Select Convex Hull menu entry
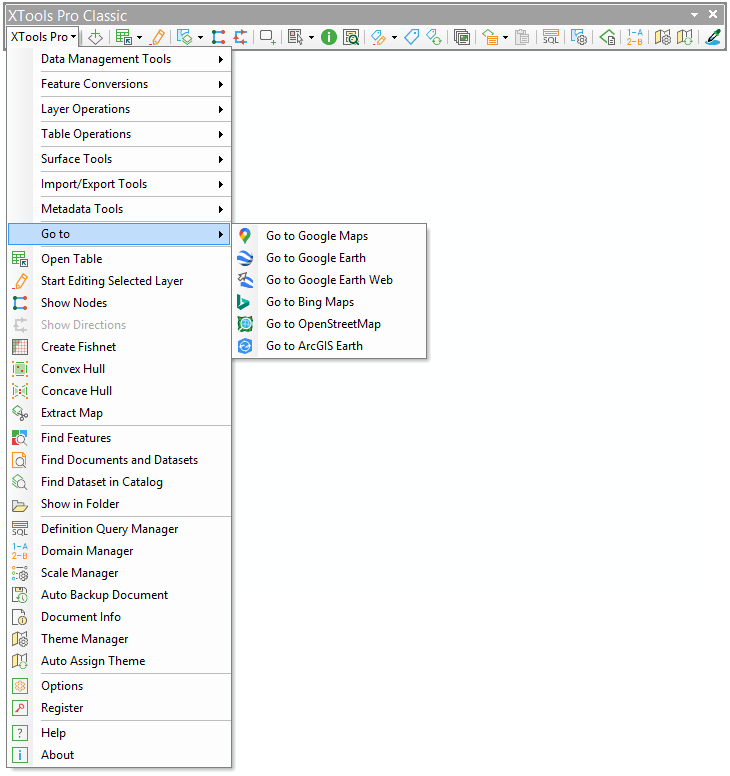Screen dimensions: 730x776 click(119, 369)
